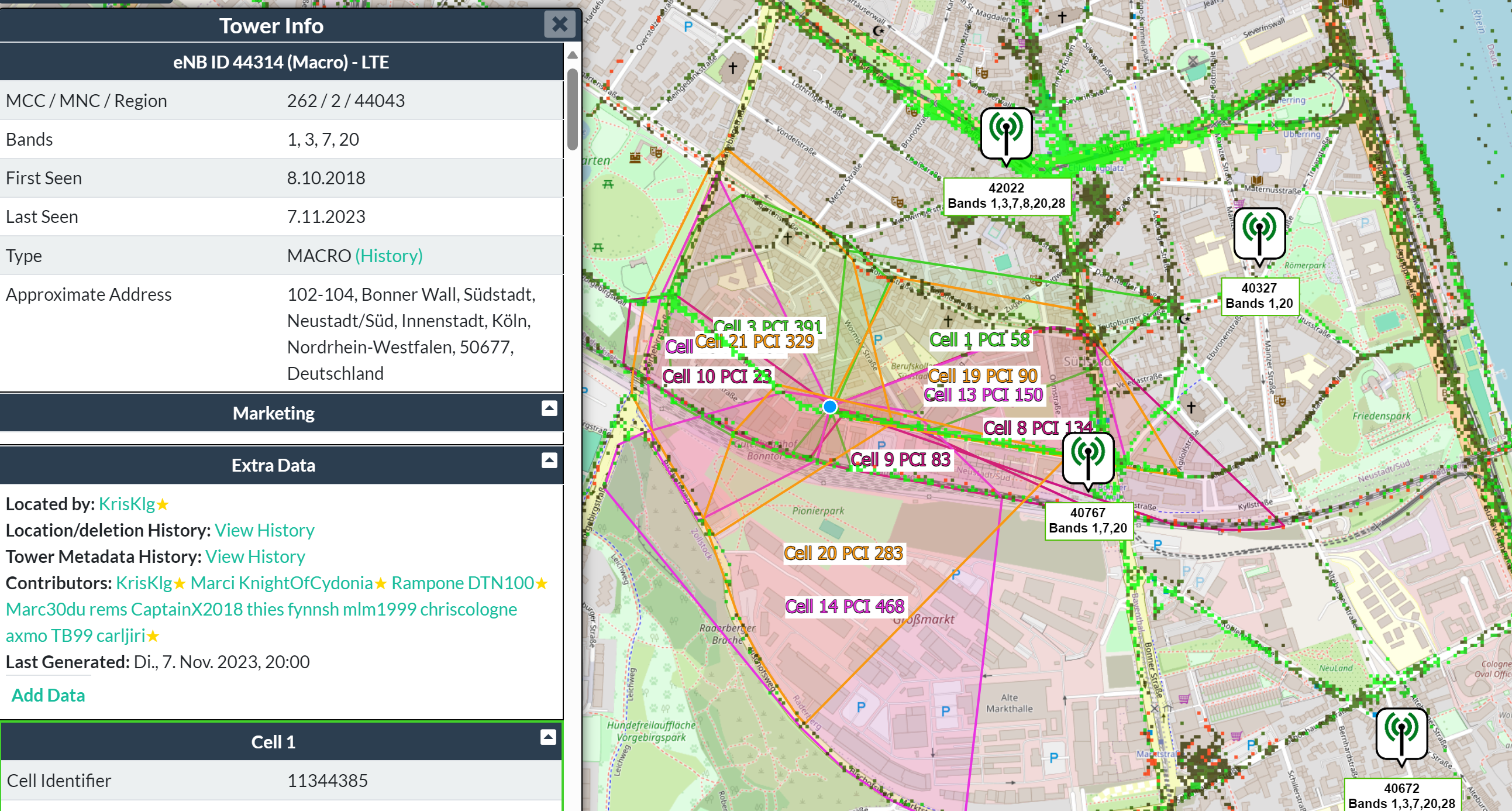The height and width of the screenshot is (811, 1512).
Task: Open tower type History link
Action: click(x=388, y=256)
